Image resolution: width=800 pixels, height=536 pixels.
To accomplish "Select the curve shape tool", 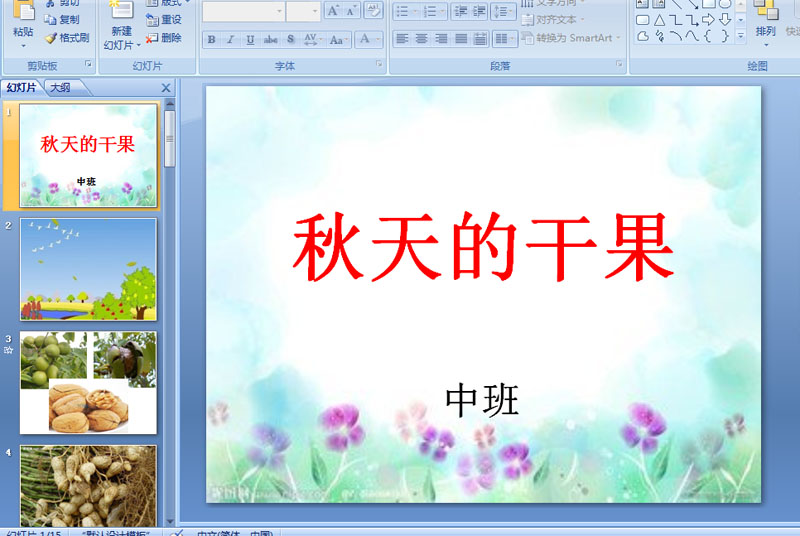I will [692, 36].
